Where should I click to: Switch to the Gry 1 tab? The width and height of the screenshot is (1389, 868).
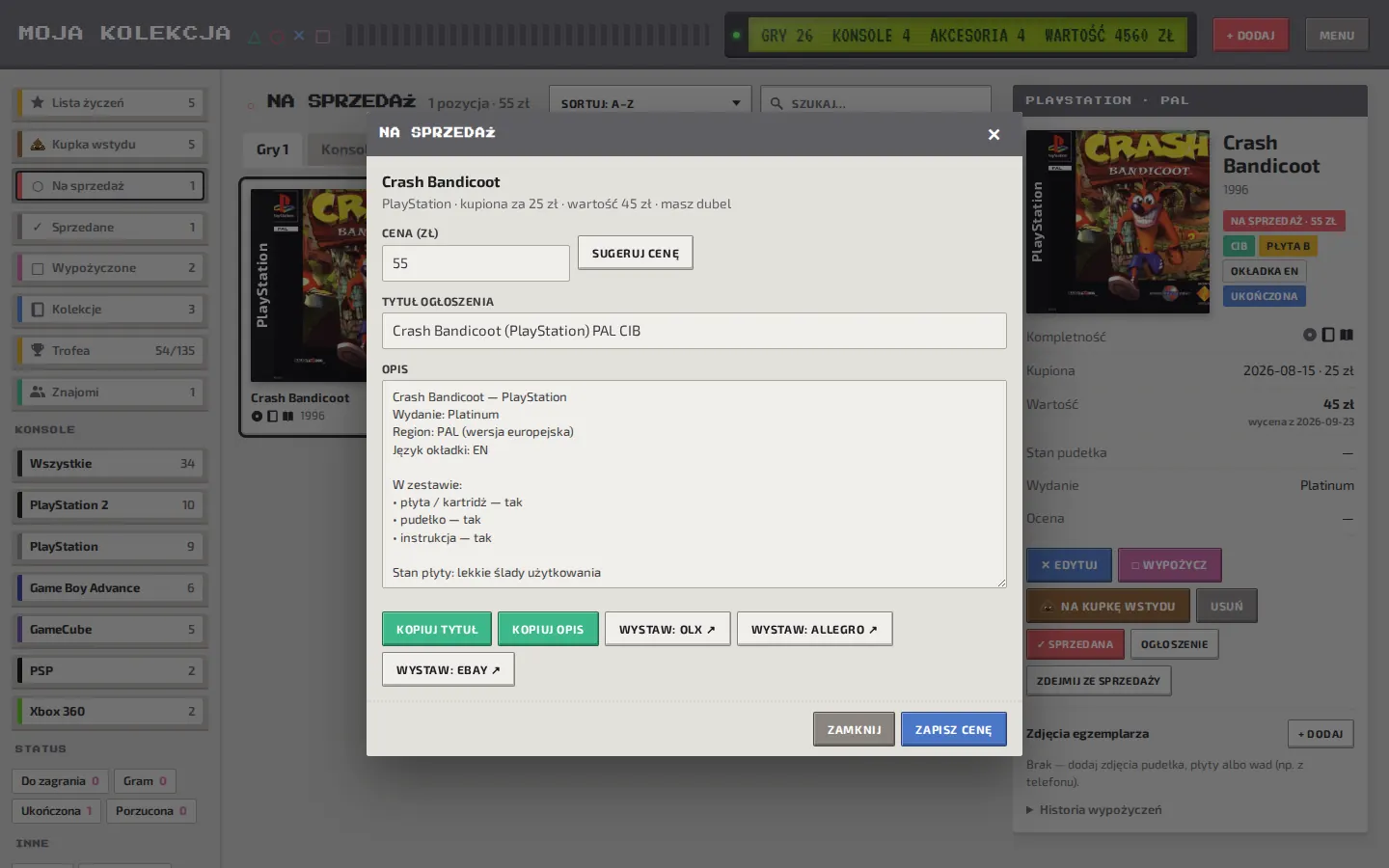[x=272, y=149]
